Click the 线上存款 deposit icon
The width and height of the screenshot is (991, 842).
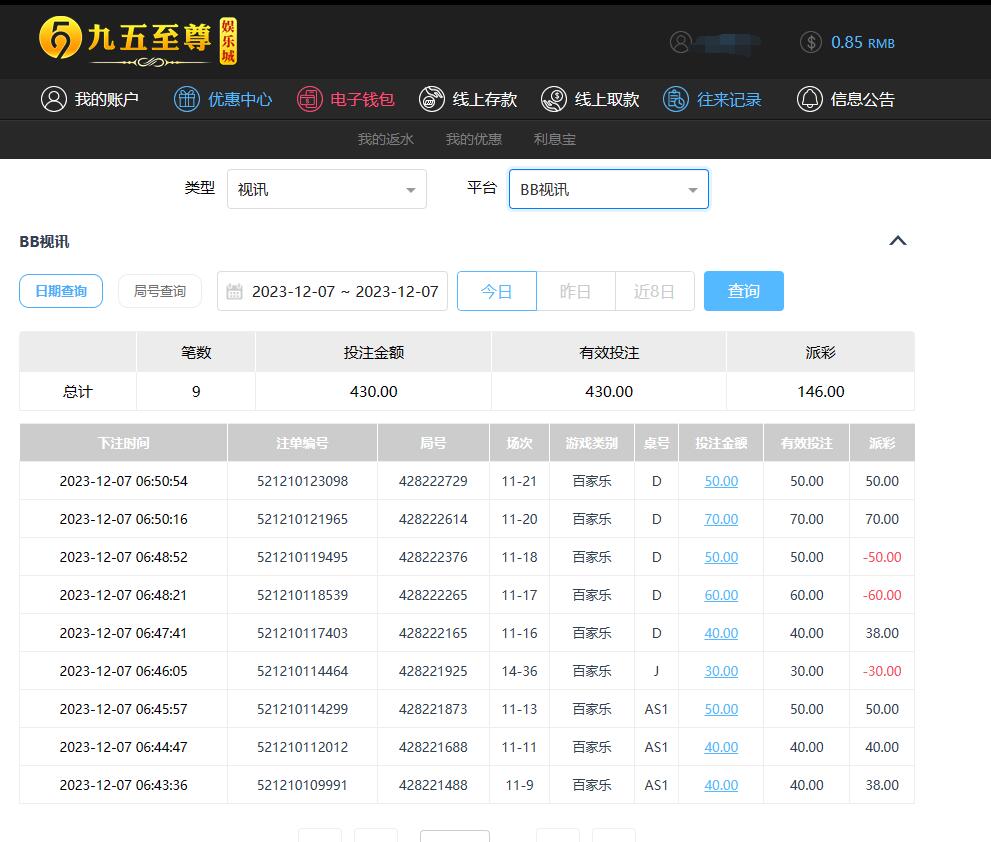(432, 99)
